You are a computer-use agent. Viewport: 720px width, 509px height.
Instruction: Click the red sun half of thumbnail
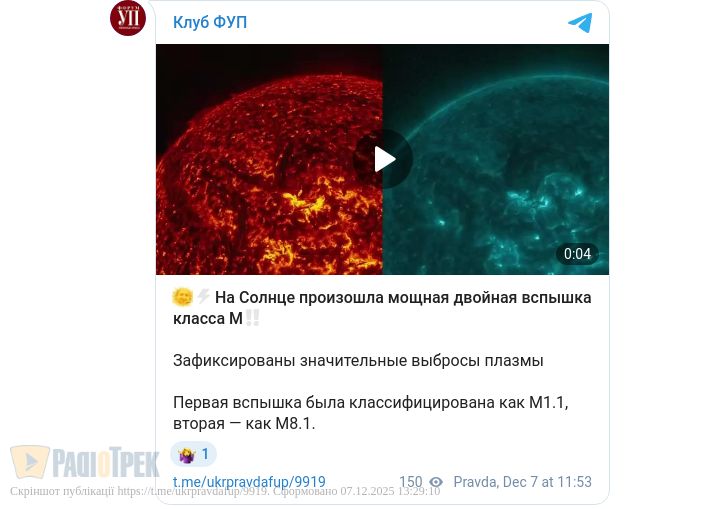270,159
